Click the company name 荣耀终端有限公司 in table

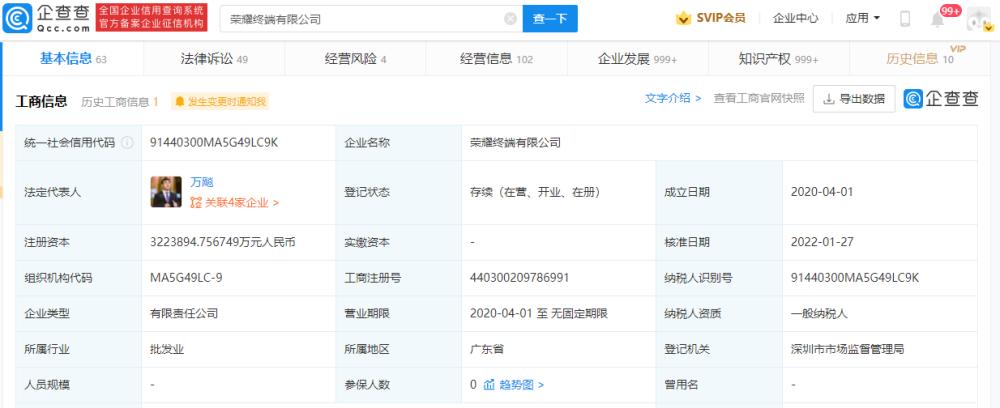(x=515, y=143)
